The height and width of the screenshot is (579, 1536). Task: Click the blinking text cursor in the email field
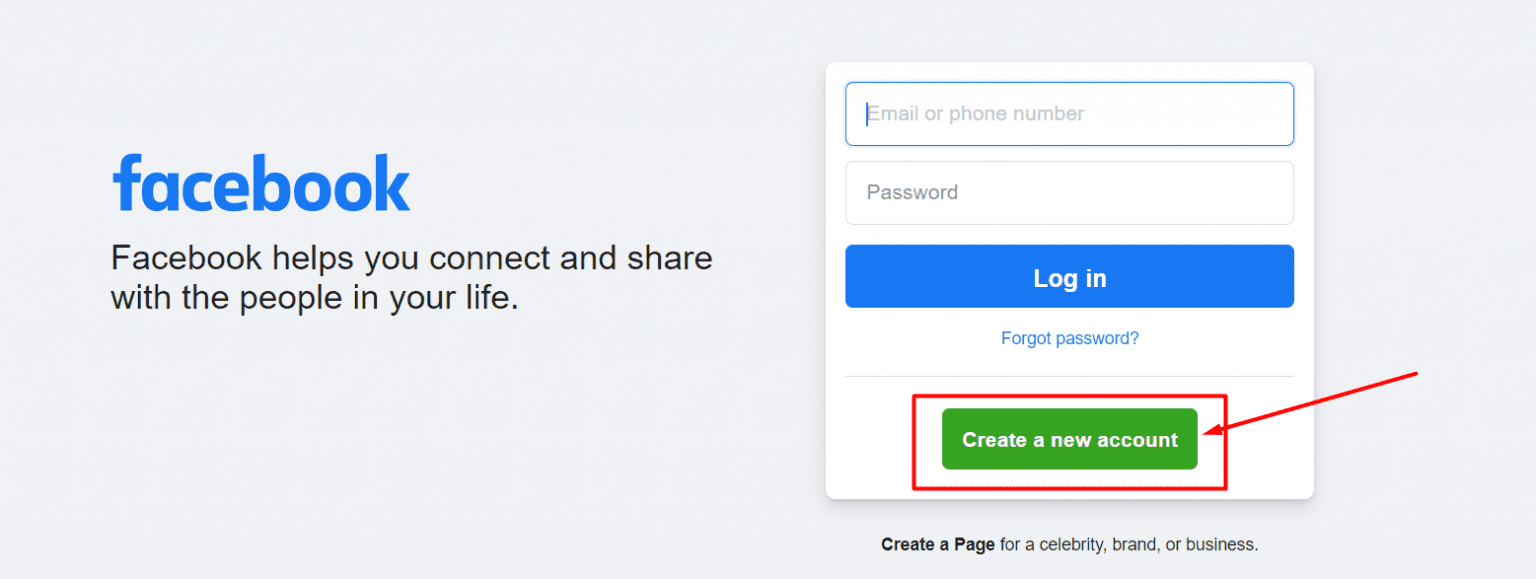point(867,114)
